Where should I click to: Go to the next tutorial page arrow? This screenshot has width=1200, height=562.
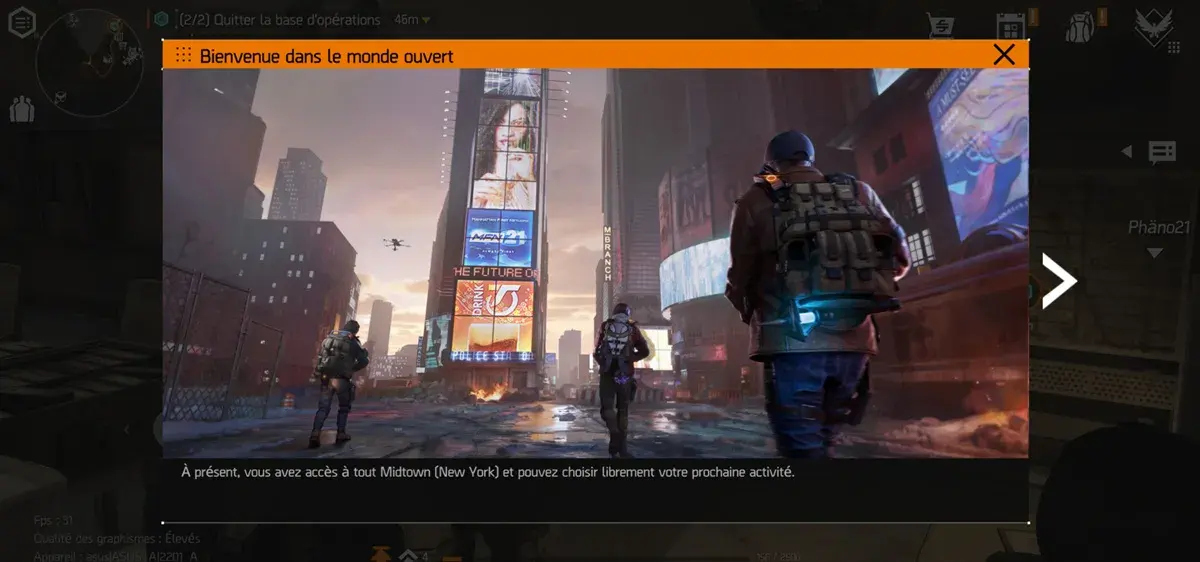(1058, 280)
